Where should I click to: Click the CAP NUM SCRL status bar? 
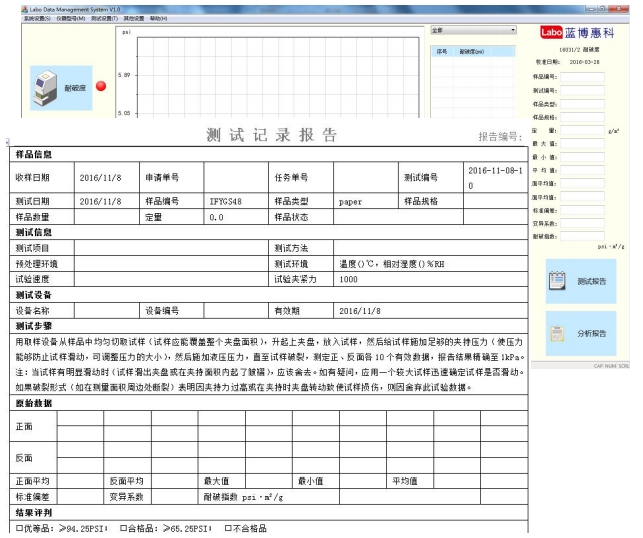coord(611,366)
